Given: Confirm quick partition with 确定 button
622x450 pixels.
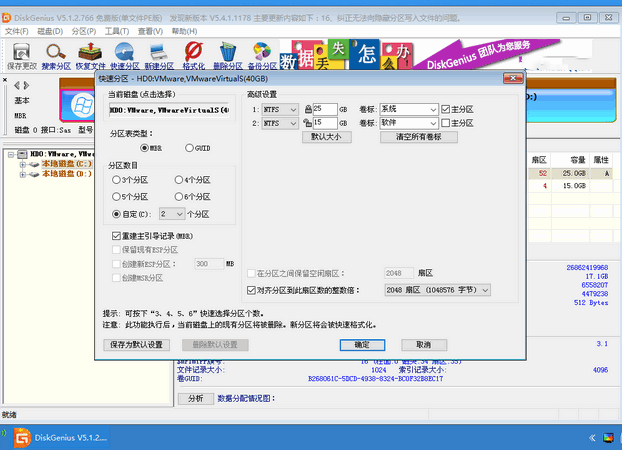Looking at the screenshot, I should (362, 345).
